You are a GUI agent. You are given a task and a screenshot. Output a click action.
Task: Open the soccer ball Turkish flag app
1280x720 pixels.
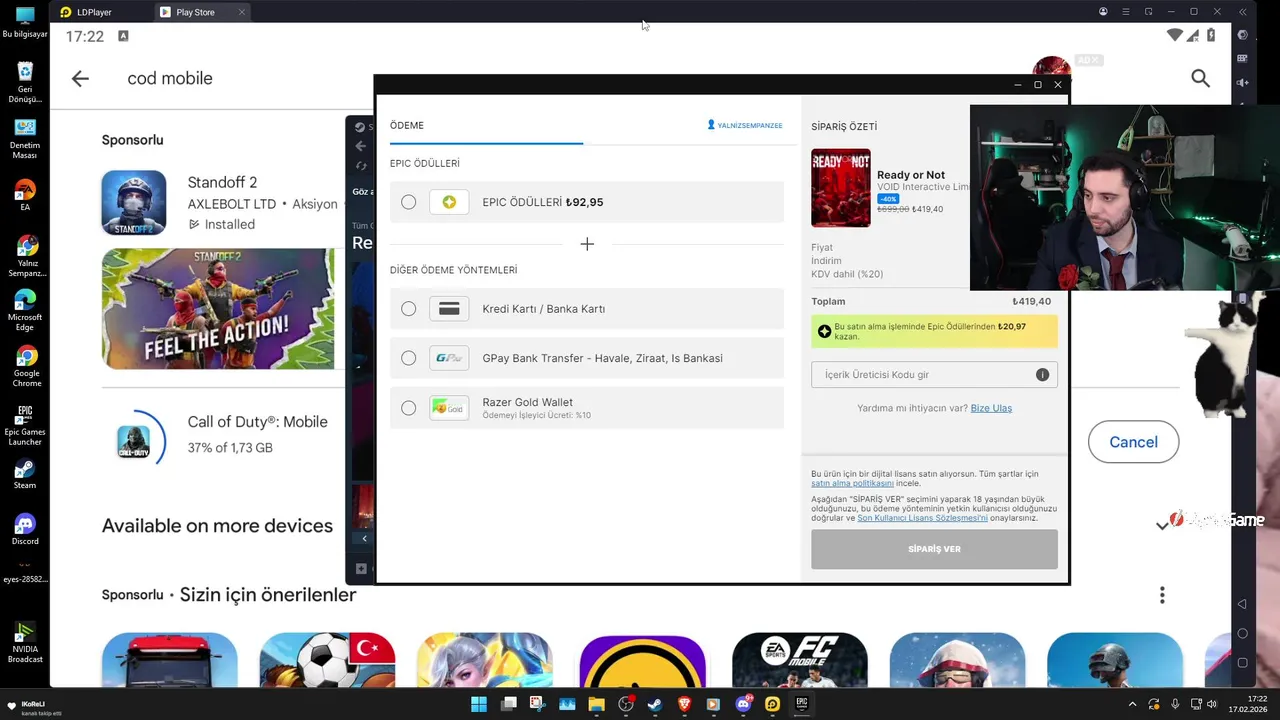click(x=327, y=660)
